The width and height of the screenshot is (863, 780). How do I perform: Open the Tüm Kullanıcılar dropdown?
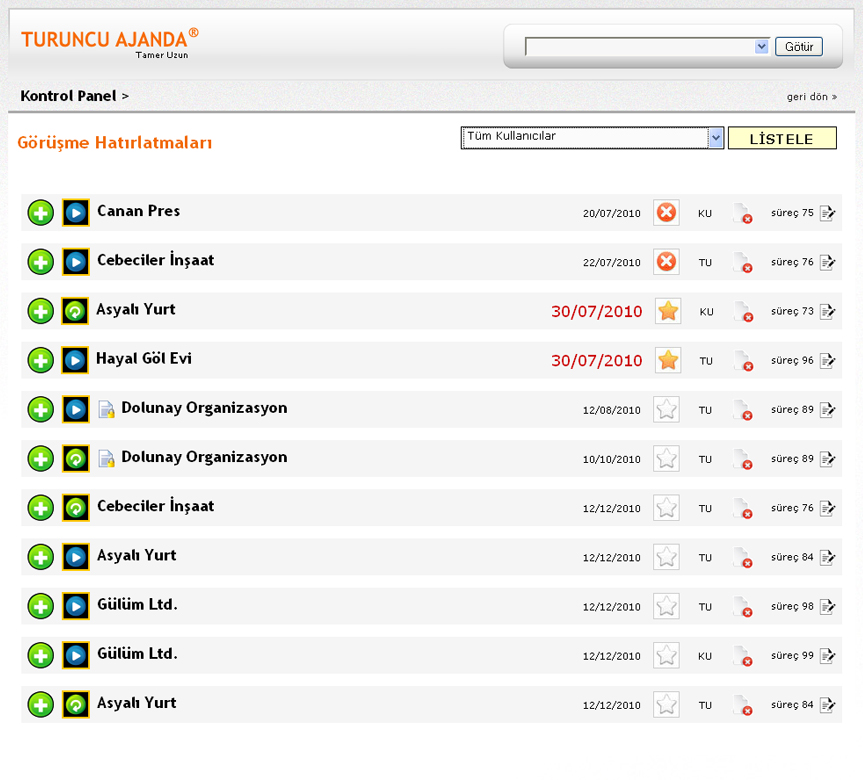592,138
